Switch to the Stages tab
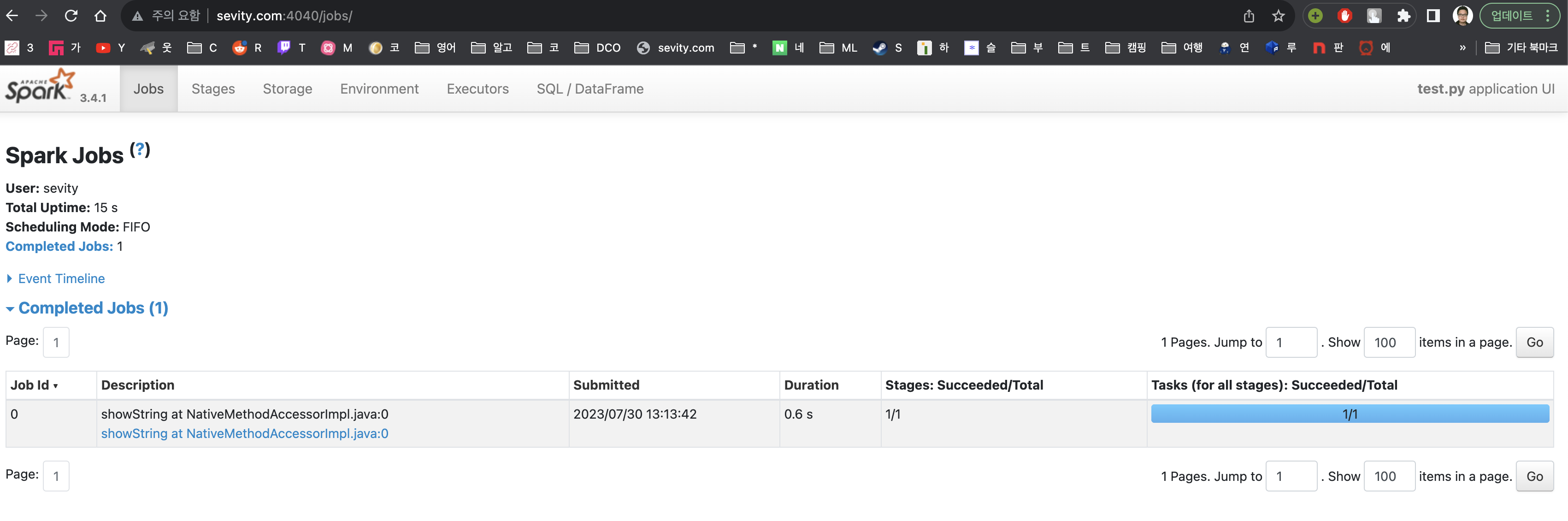 point(213,89)
